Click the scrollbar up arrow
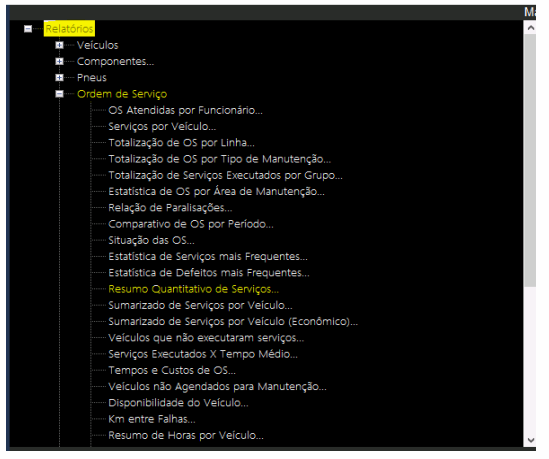 coord(531,28)
